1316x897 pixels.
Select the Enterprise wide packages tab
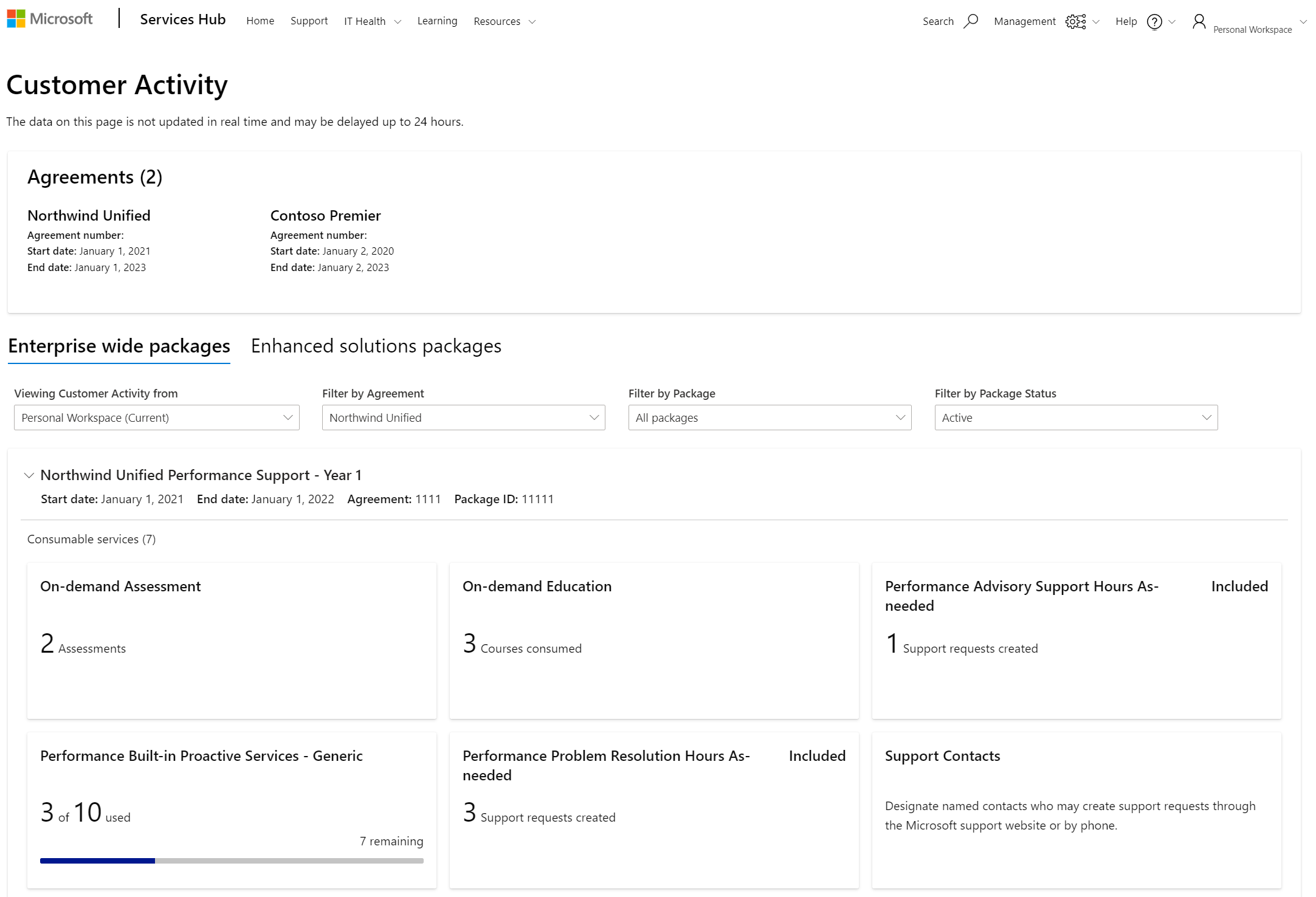(x=118, y=346)
